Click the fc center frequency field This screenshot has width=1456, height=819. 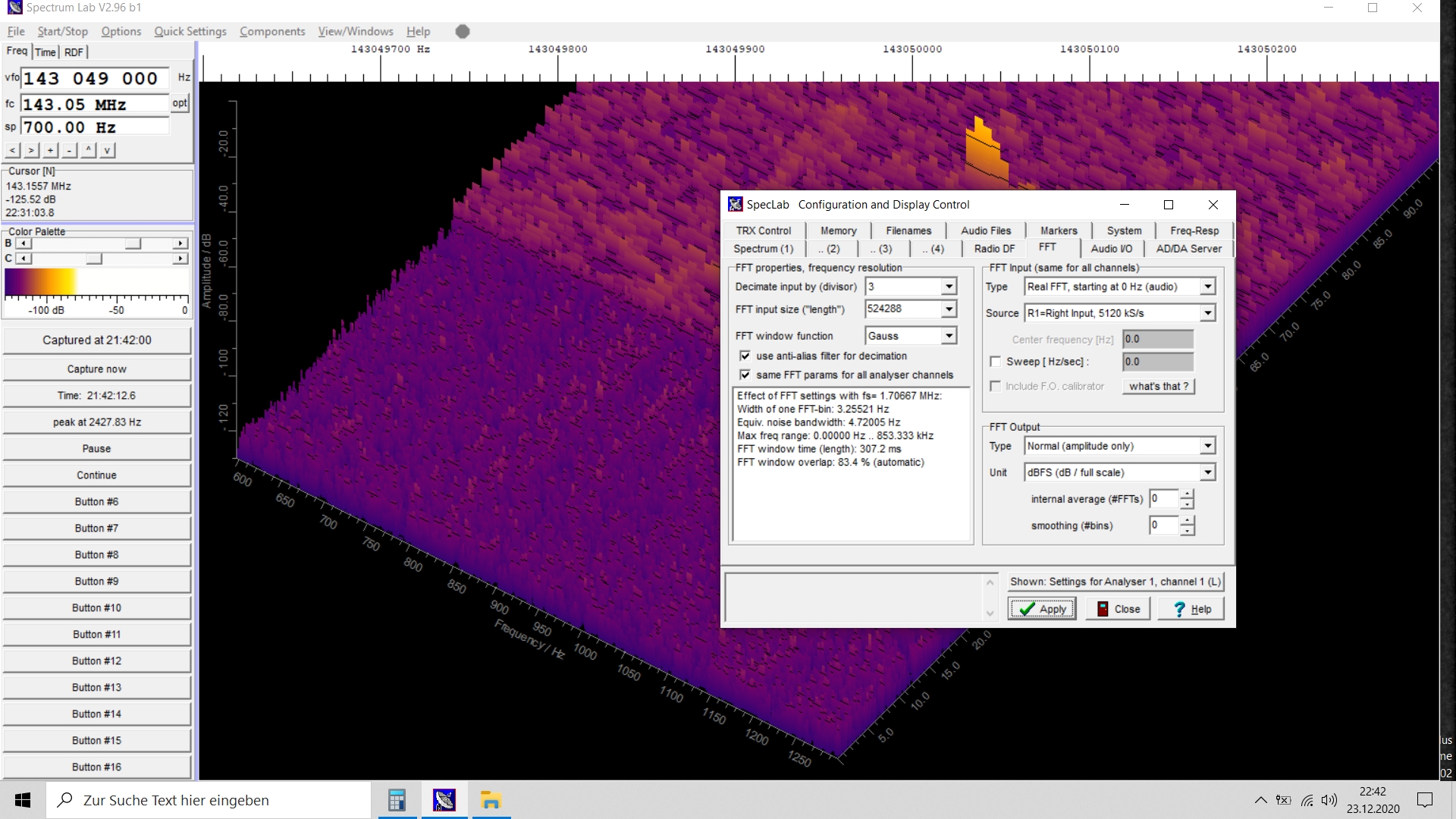(96, 104)
